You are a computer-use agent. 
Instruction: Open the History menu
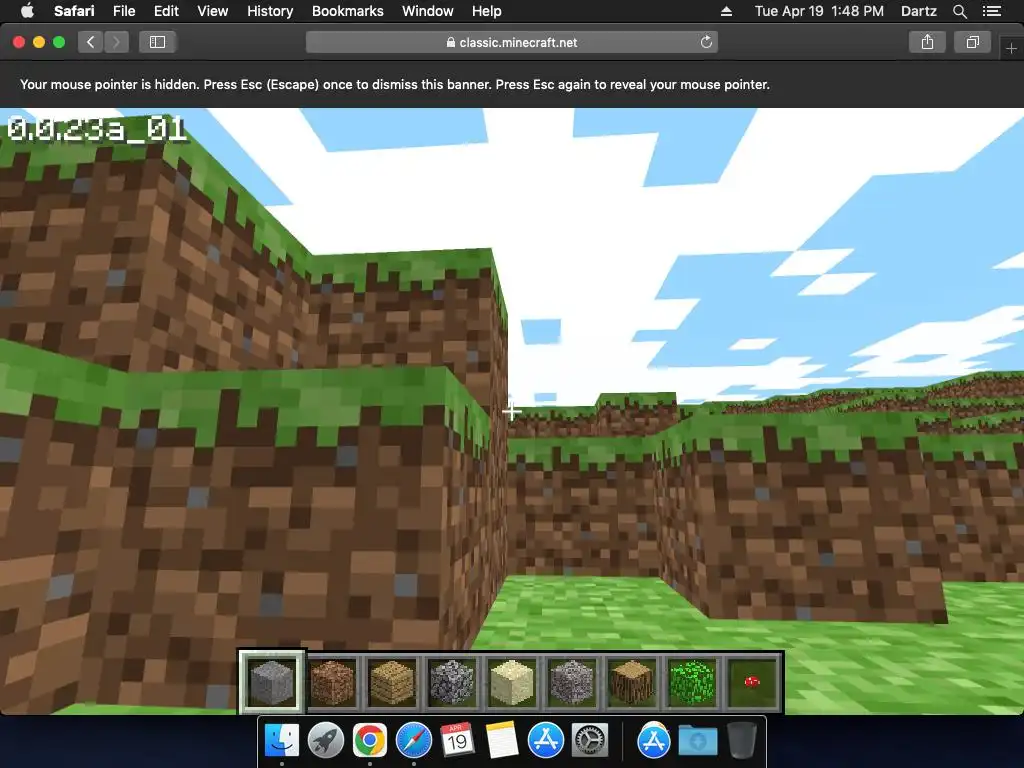coord(270,11)
